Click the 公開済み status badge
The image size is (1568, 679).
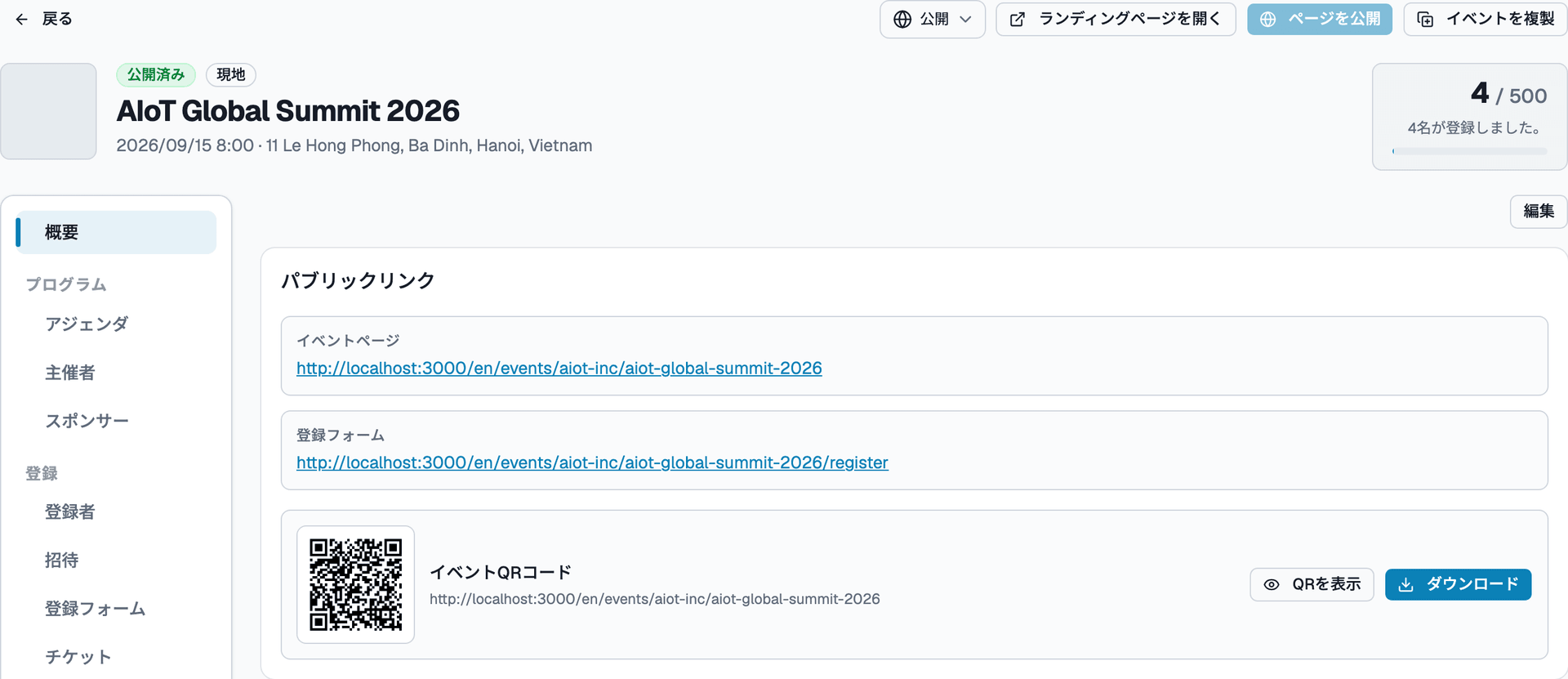[156, 74]
